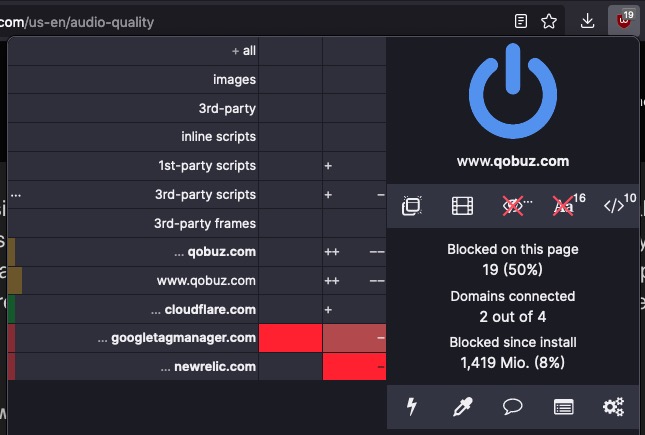Toggle the block remote fonts icon
This screenshot has width=645, height=435.
[x=564, y=206]
